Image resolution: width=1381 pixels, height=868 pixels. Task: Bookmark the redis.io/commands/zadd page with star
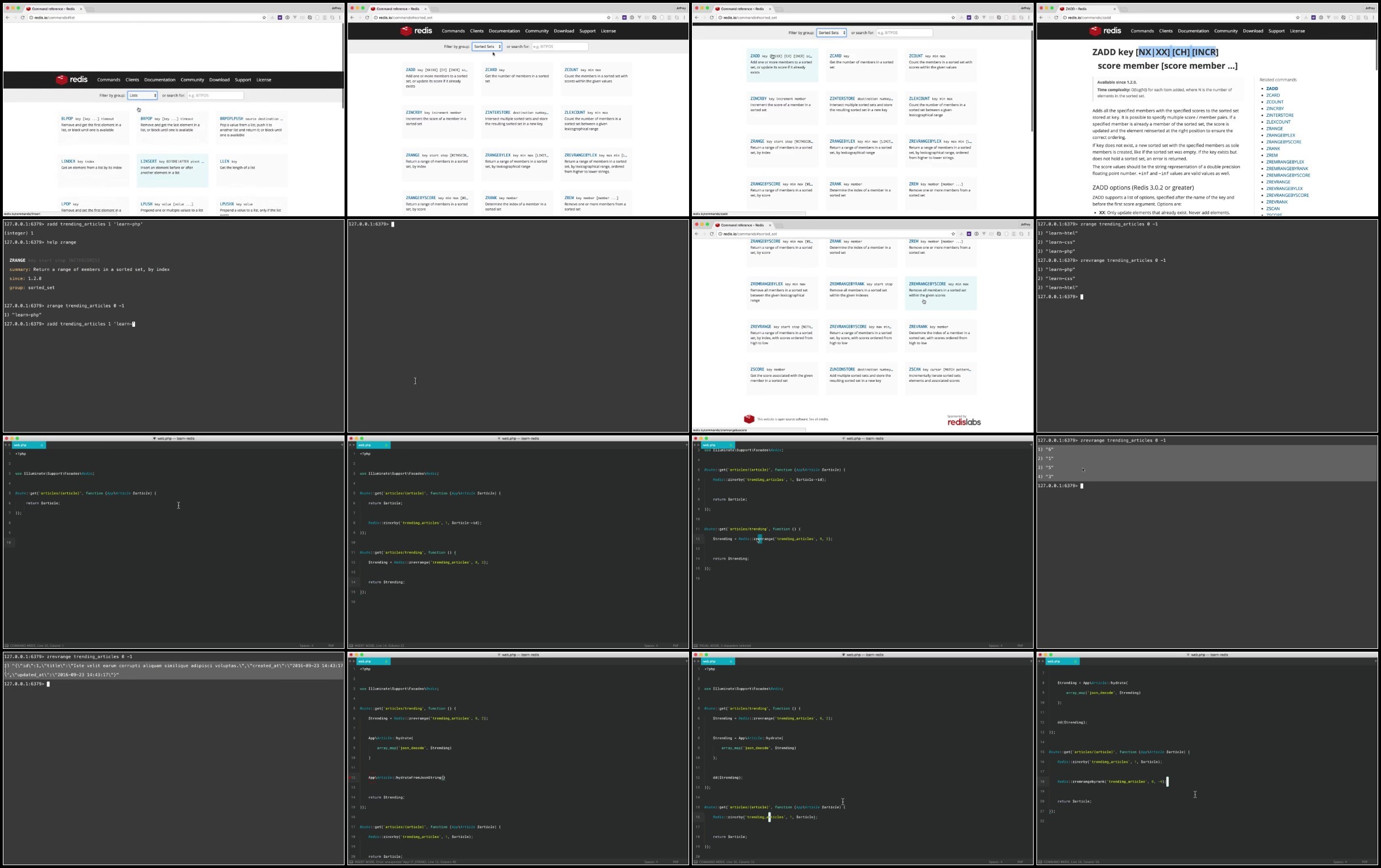point(1298,18)
